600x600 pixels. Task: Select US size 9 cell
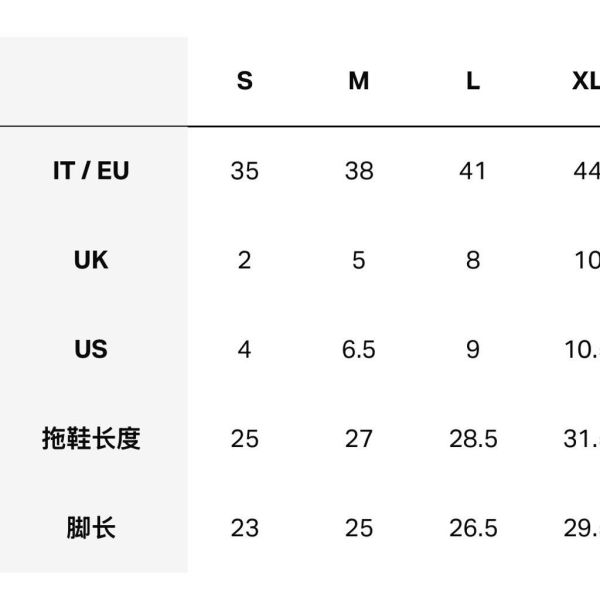click(473, 350)
